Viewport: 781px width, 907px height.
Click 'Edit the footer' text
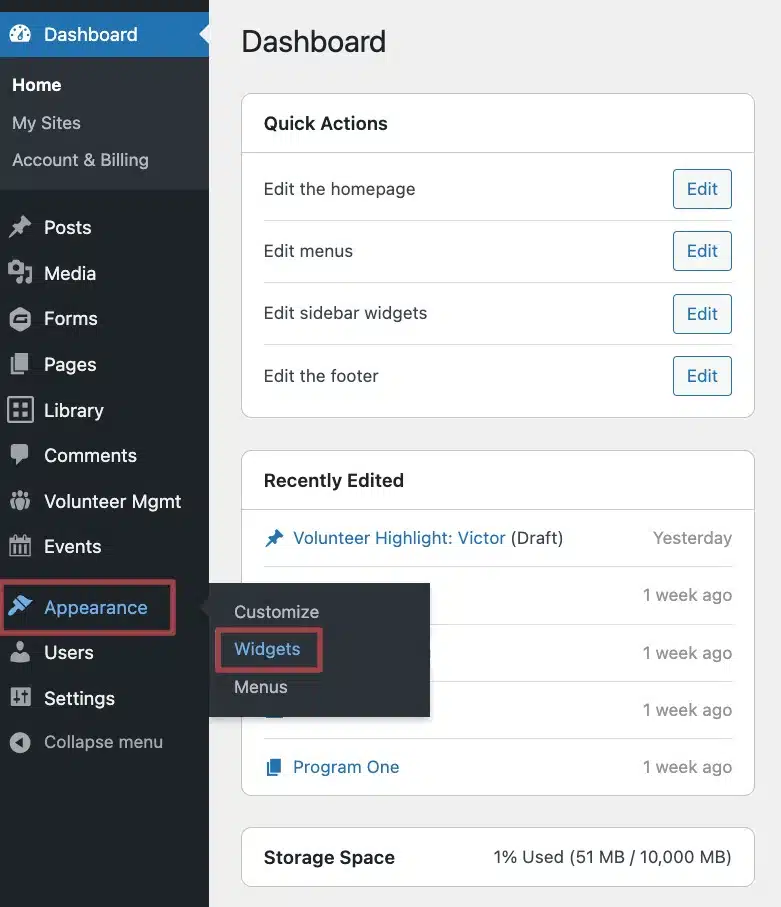[321, 376]
